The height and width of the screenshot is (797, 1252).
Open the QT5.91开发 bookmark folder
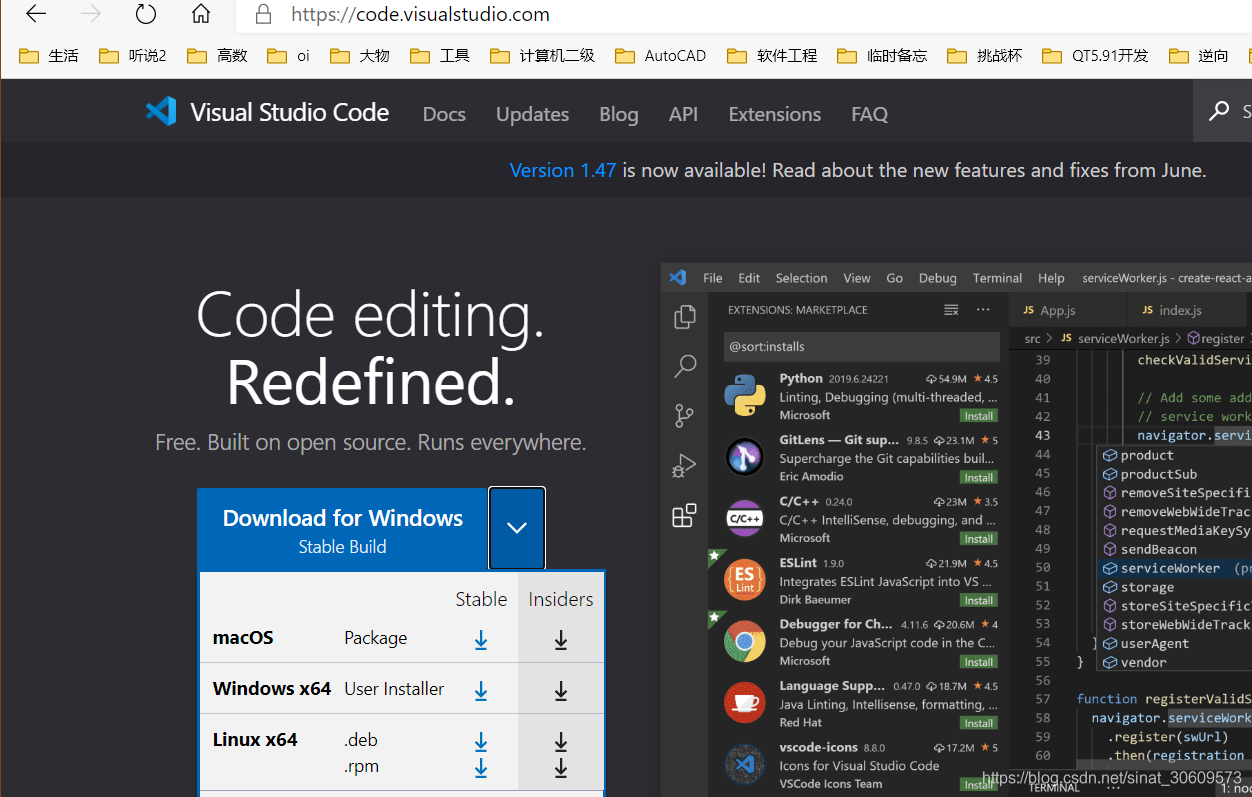click(1095, 55)
